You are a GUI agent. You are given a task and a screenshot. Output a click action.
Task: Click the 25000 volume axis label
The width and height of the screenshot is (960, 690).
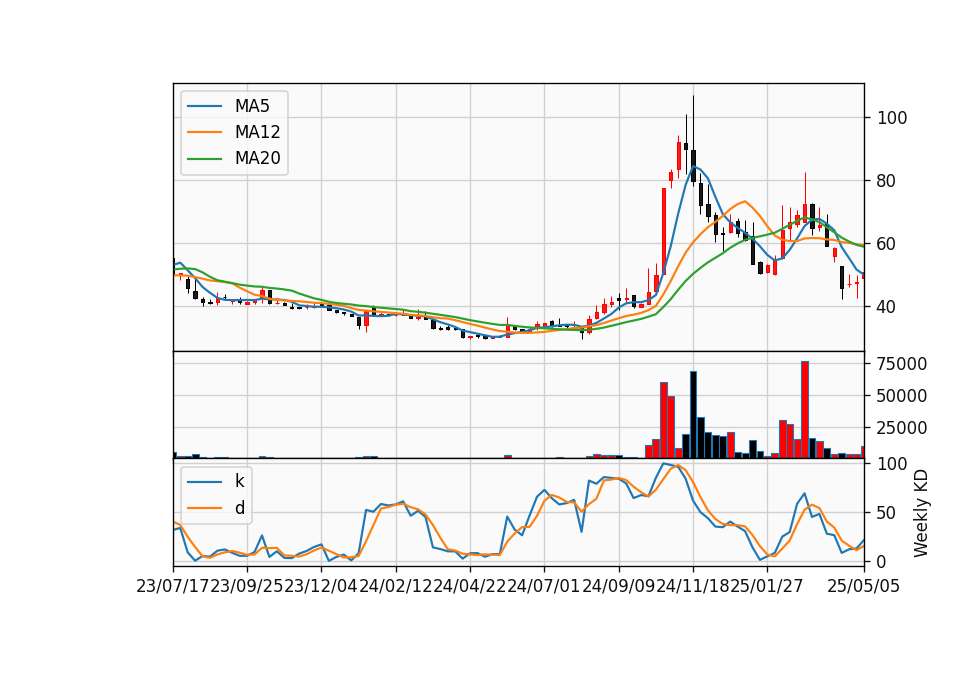tap(902, 428)
